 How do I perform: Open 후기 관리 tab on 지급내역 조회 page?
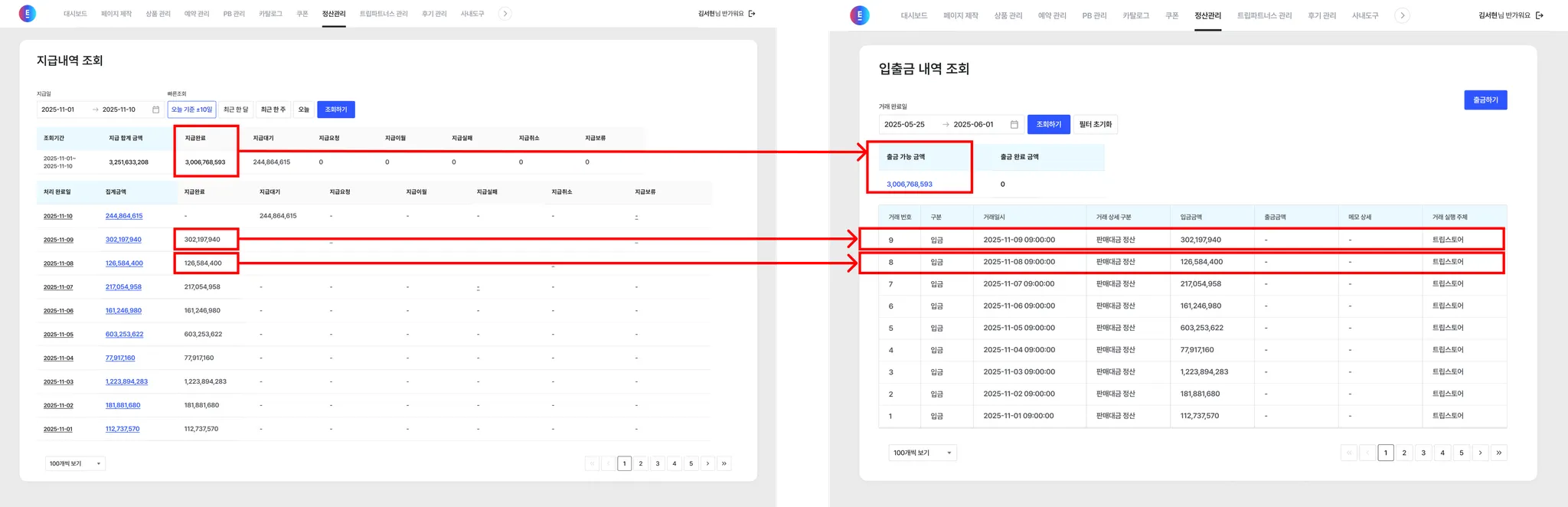434,14
